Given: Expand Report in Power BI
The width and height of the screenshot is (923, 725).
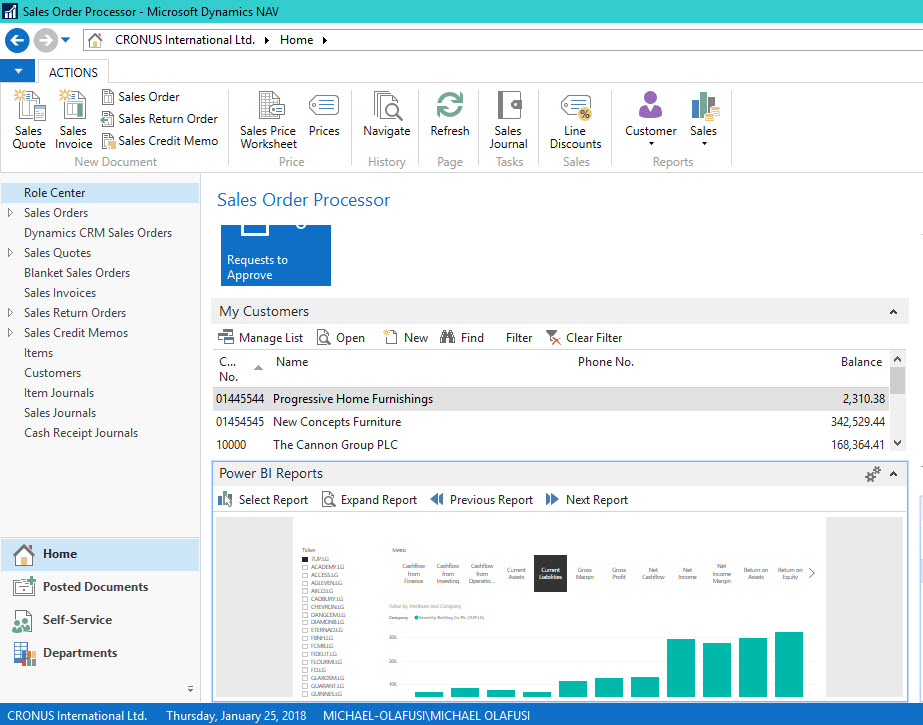Looking at the screenshot, I should click(369, 500).
